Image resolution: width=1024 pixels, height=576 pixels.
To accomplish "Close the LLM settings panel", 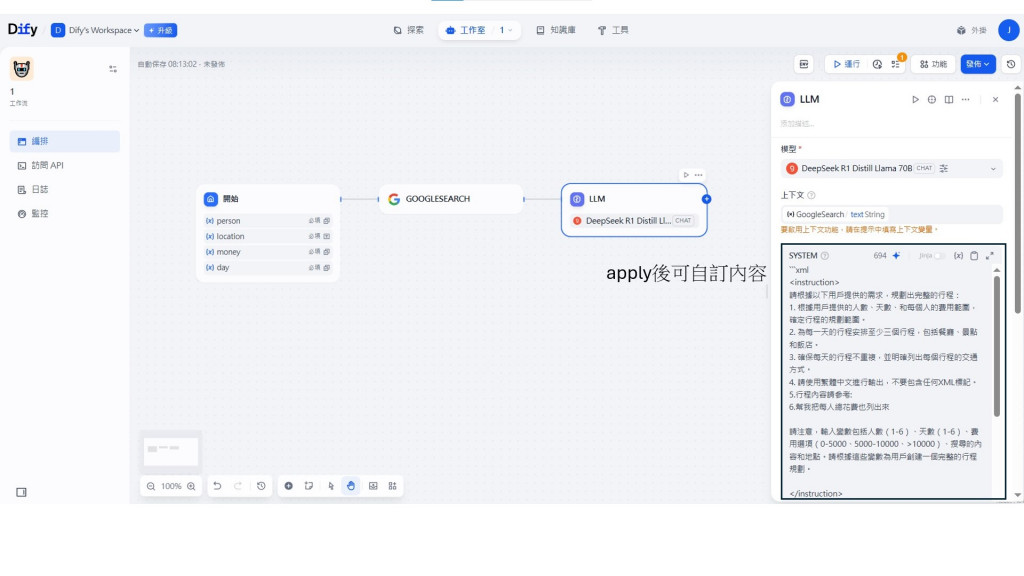I will [x=995, y=99].
